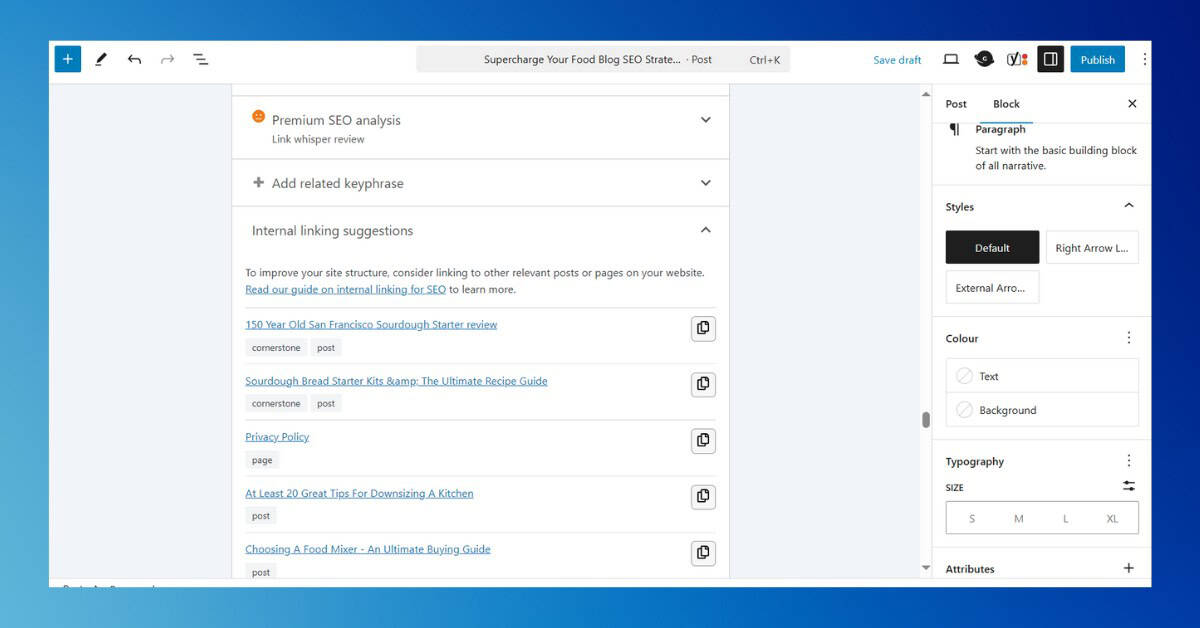
Task: Select font size XL
Action: coord(1112,519)
